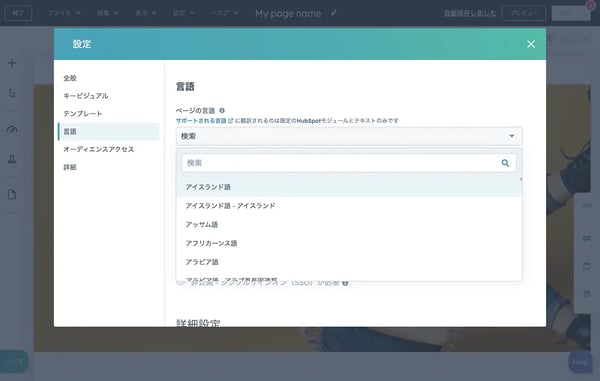The width and height of the screenshot is (600, 381).
Task: Click the pencil icon beside My page name
Action: 334,13
